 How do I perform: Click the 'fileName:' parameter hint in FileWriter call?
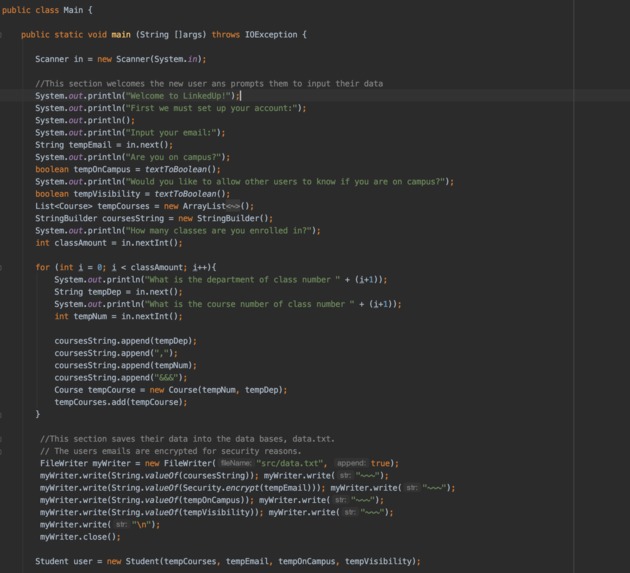(236, 463)
